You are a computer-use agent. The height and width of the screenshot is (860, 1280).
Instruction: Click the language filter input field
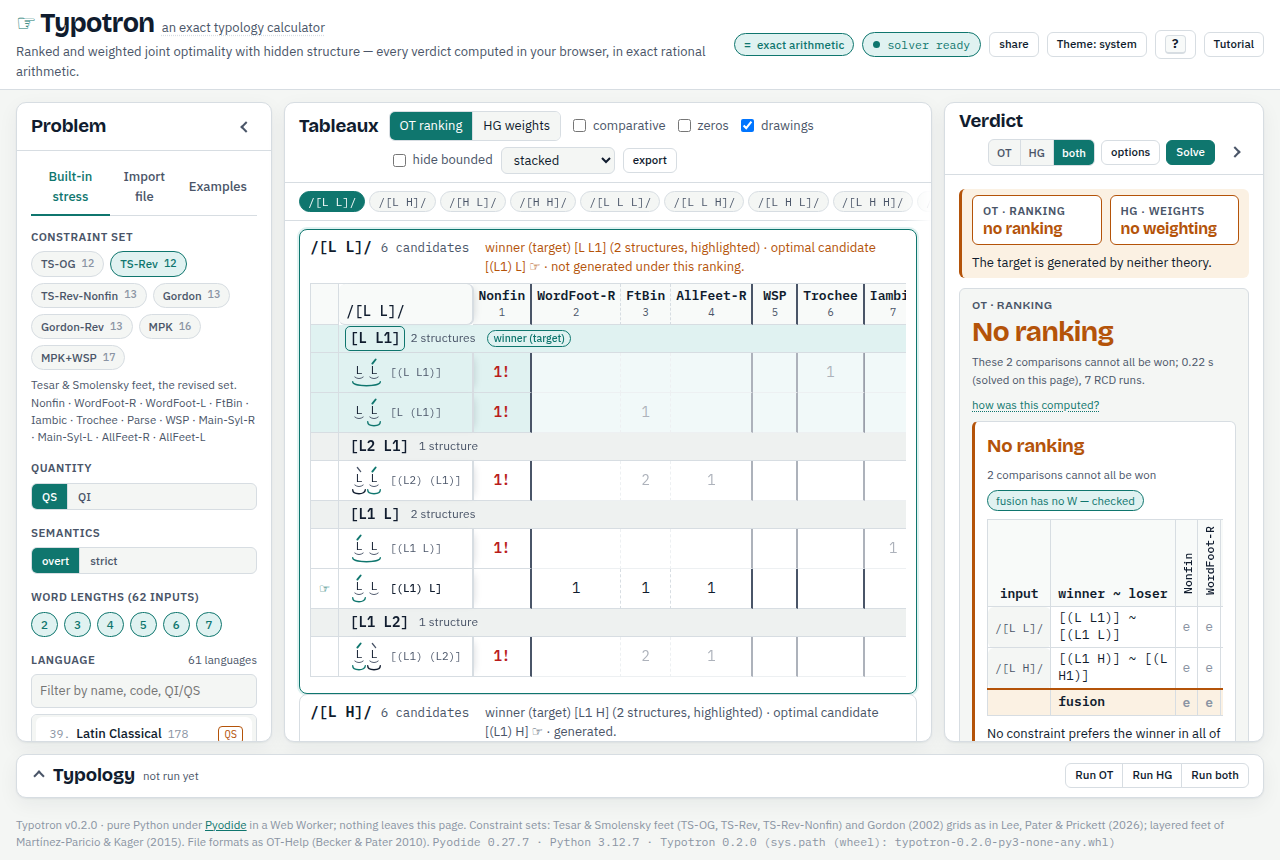pyautogui.click(x=144, y=691)
